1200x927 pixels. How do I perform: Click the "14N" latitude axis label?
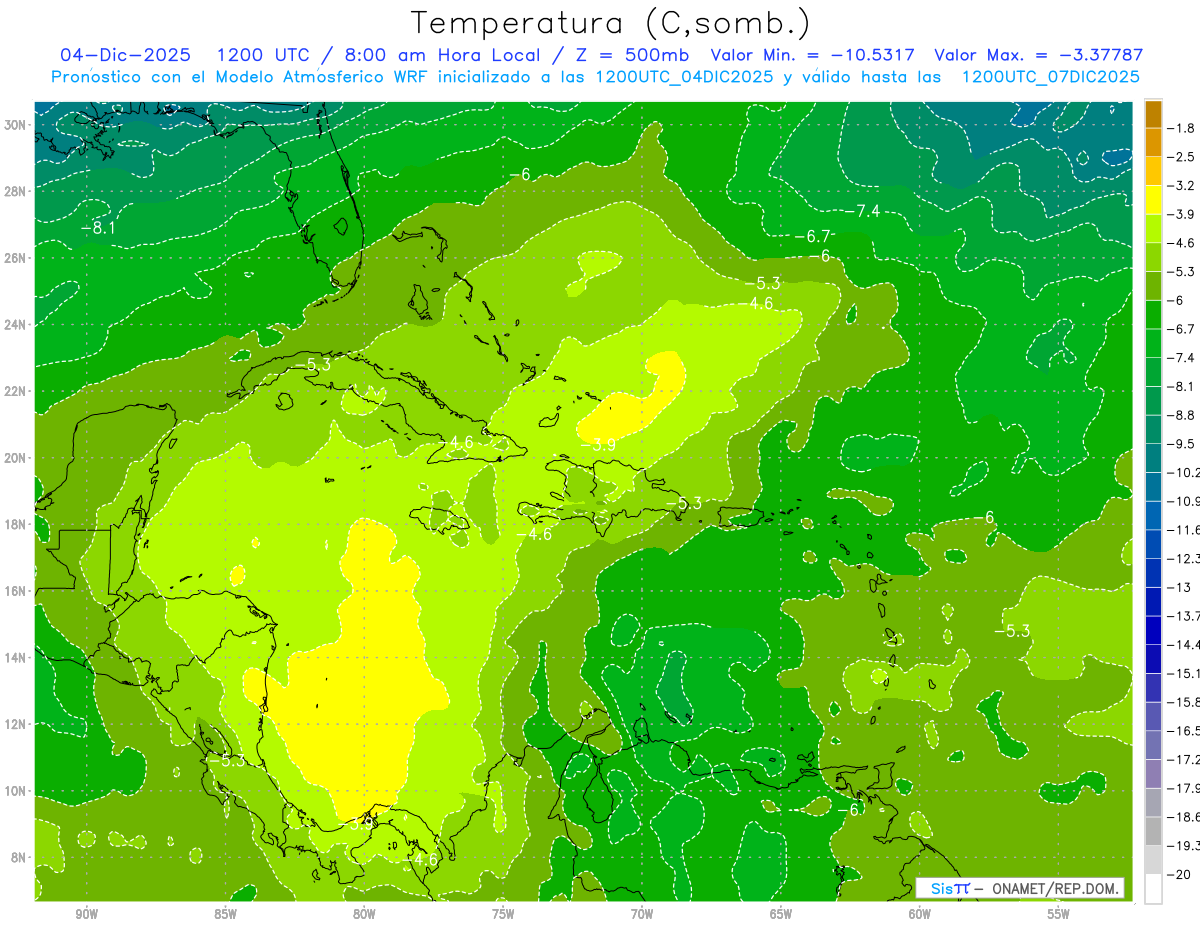point(15,657)
